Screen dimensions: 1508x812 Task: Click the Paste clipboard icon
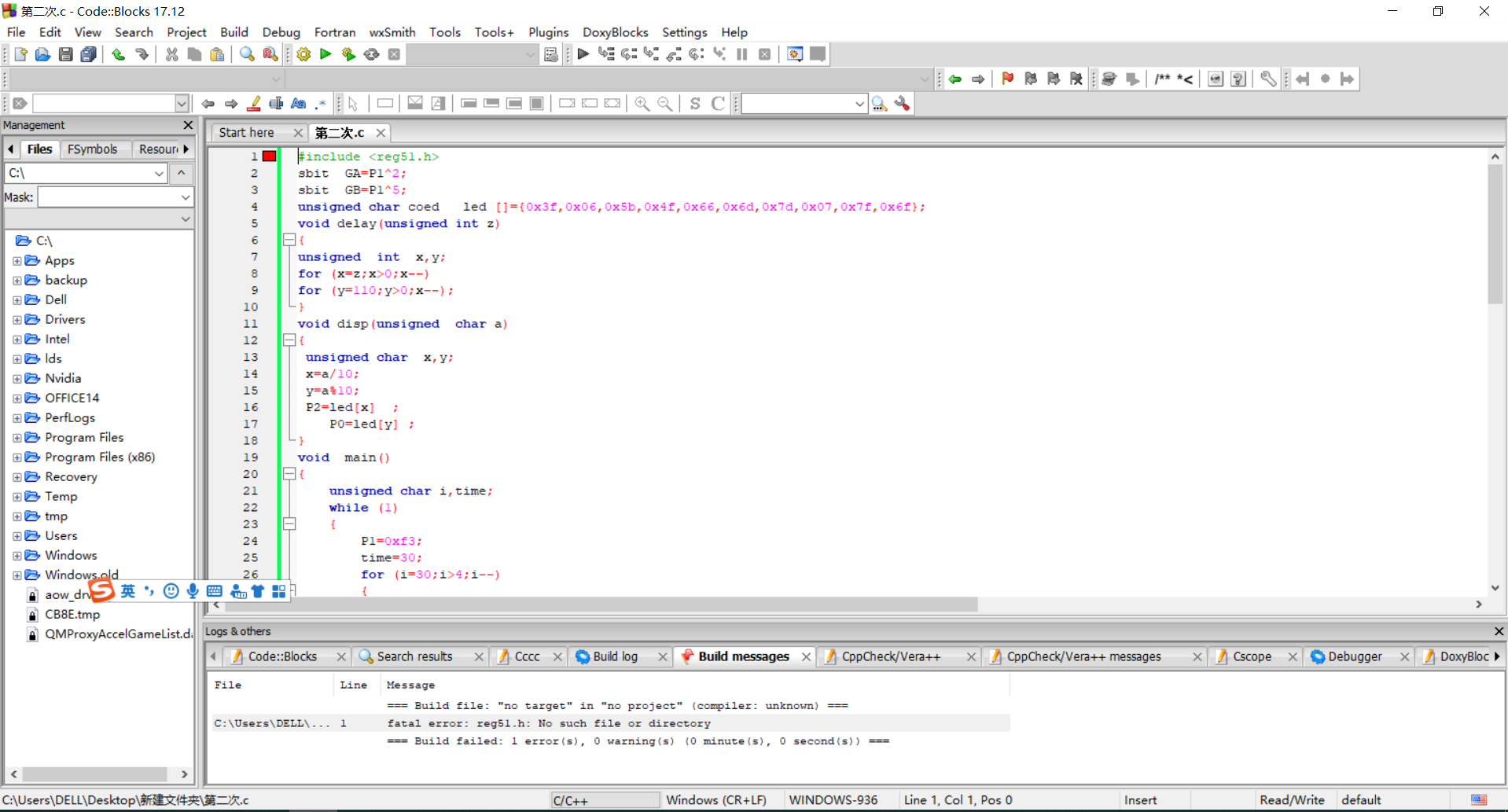click(x=217, y=54)
